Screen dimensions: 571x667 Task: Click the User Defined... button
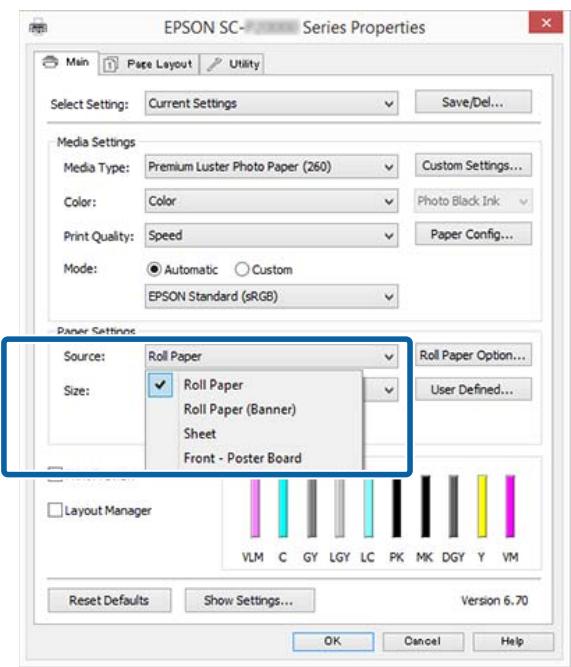coord(473,389)
